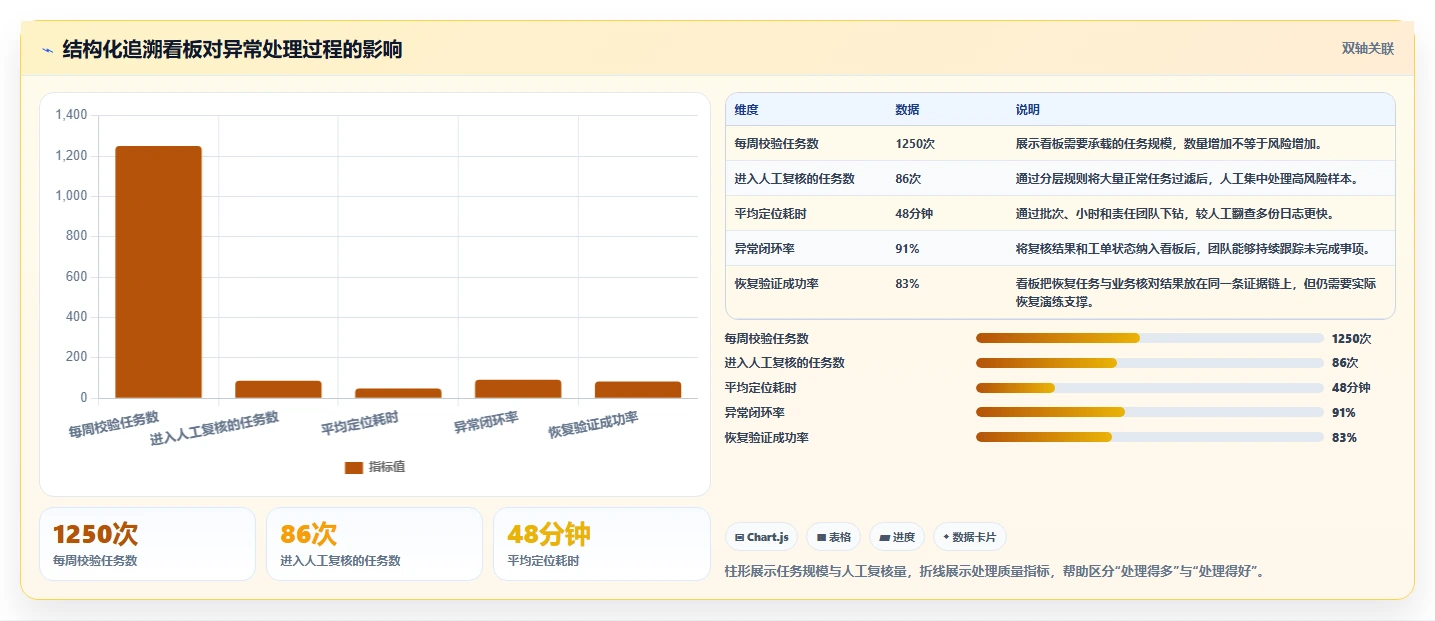
Task: Click the 每周校验任务数 progress bar
Action: pyautogui.click(x=1150, y=338)
